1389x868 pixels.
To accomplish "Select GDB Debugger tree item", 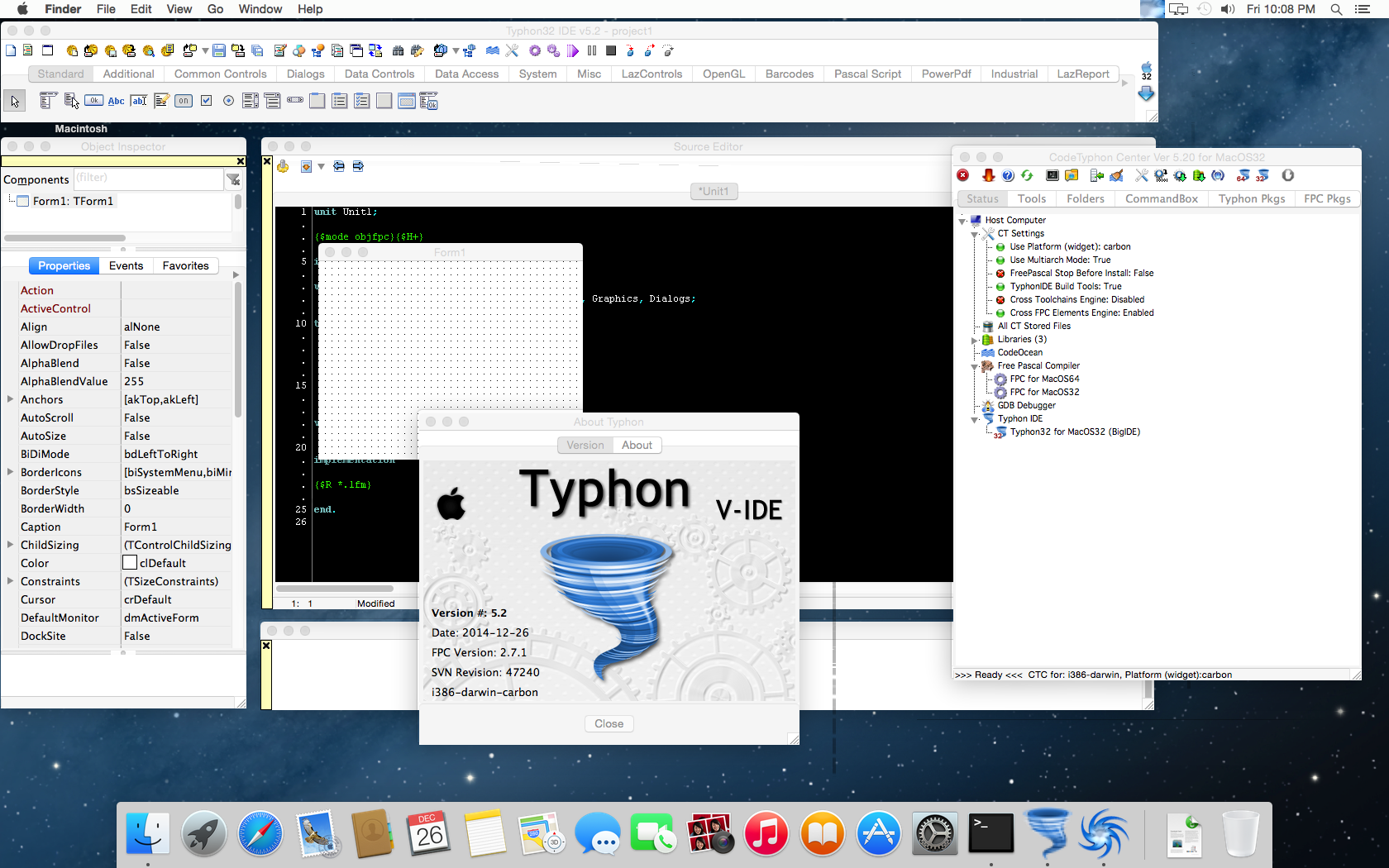I will coord(1026,406).
